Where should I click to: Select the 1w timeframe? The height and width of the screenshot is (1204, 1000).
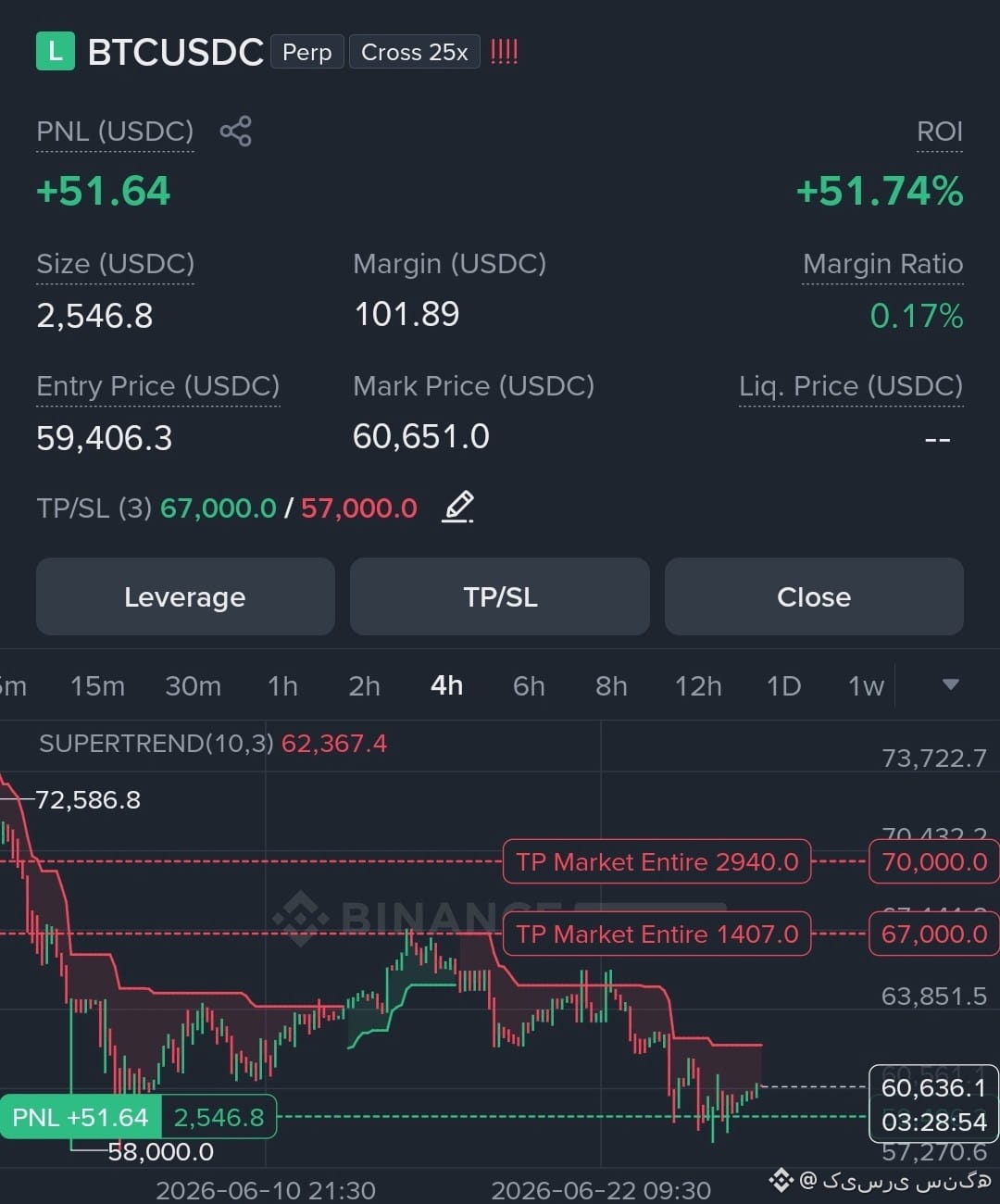click(x=866, y=685)
